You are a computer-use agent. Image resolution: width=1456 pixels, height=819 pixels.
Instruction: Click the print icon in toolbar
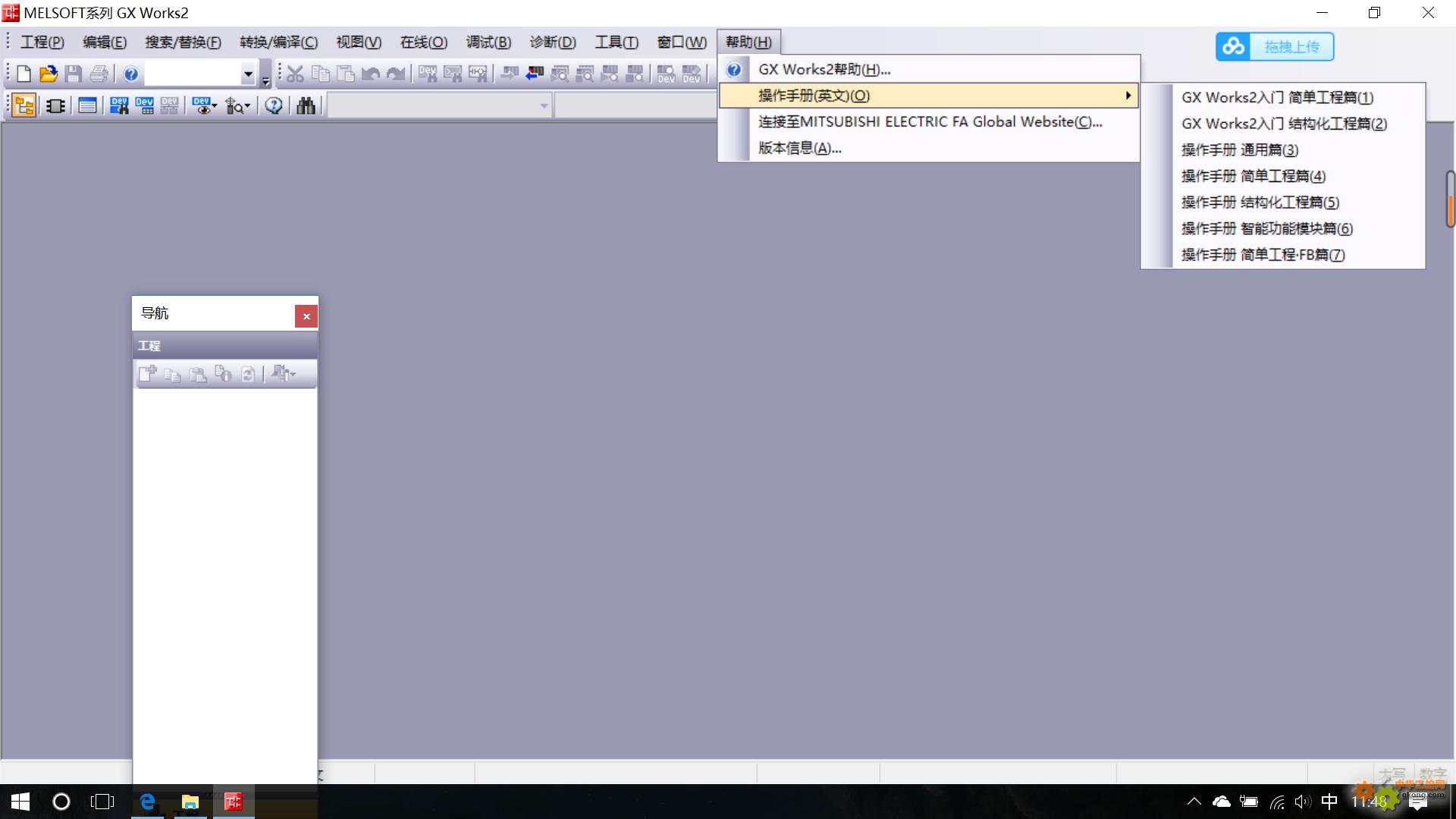point(99,74)
